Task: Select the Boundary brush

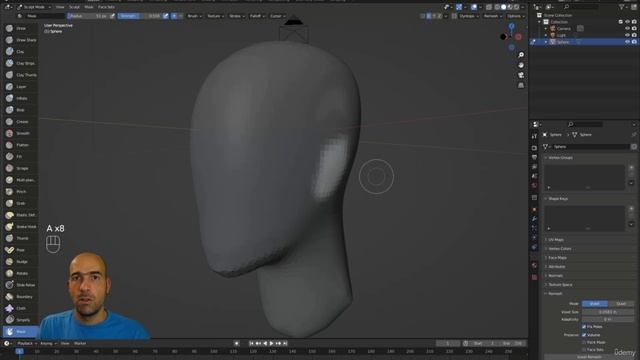Action: pyautogui.click(x=20, y=297)
